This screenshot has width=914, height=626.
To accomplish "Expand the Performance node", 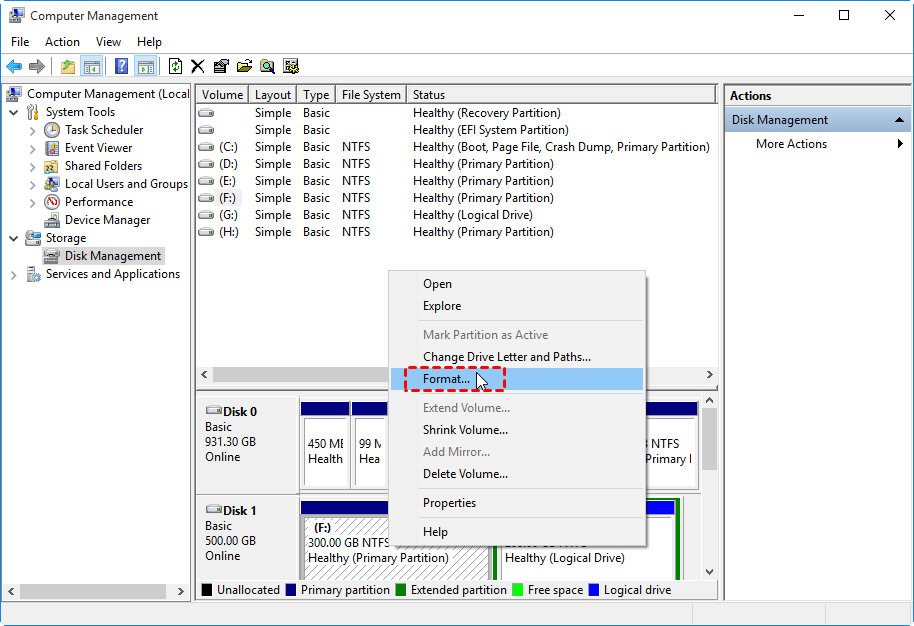I will coord(33,203).
